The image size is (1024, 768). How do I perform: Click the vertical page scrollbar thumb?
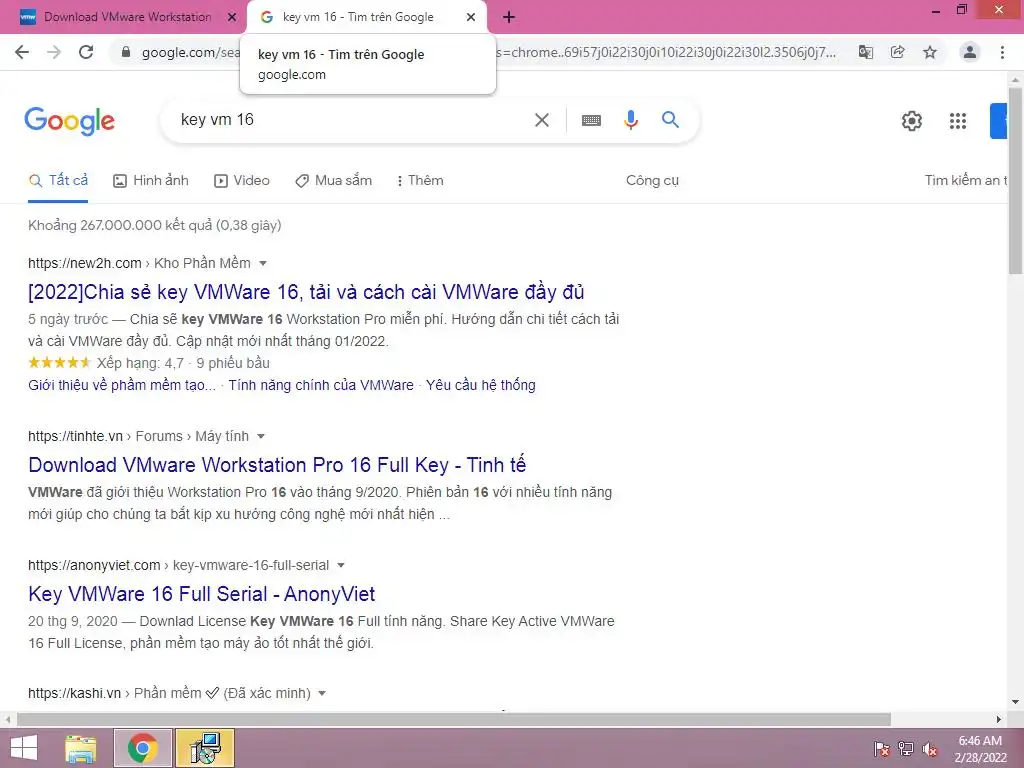coord(1015,180)
